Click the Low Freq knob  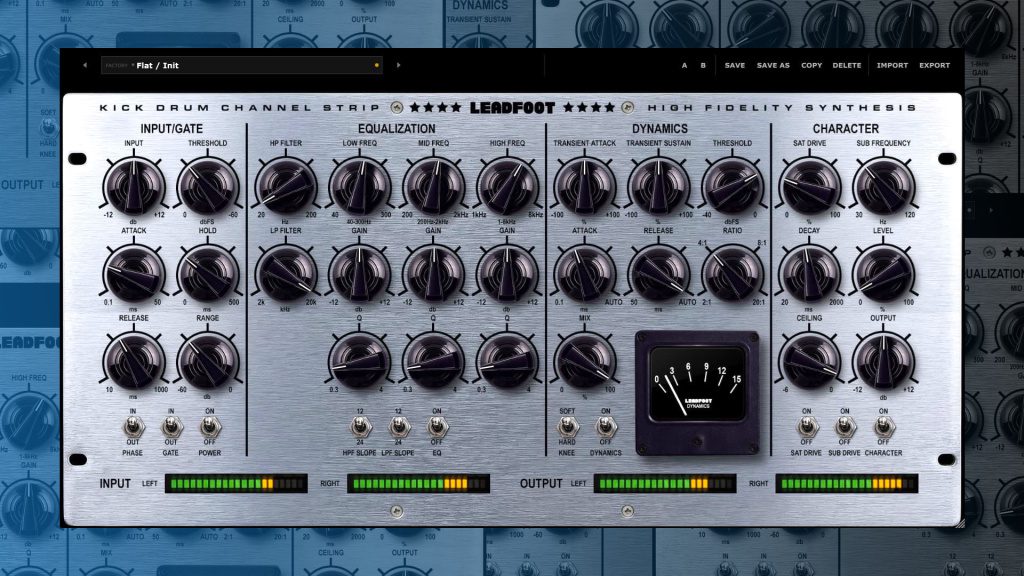[359, 186]
